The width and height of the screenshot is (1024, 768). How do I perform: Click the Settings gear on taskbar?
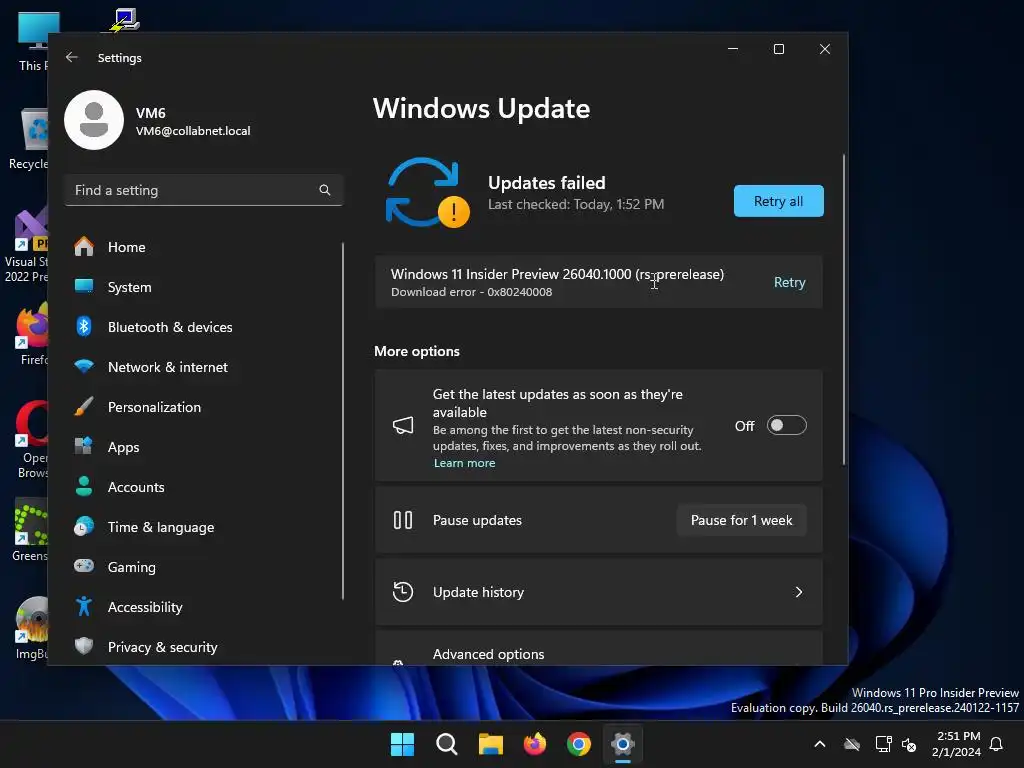(x=623, y=744)
